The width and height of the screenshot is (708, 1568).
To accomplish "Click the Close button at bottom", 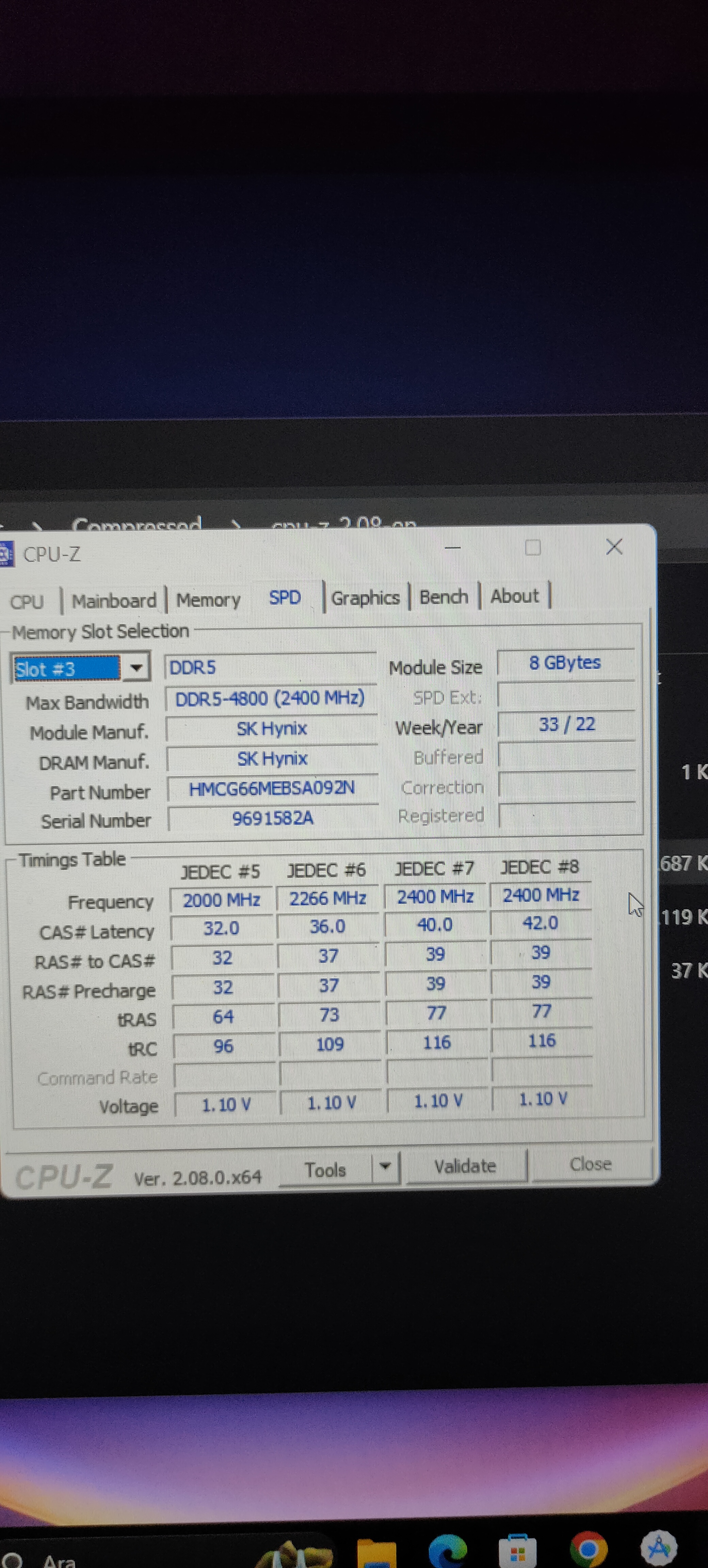I will (x=590, y=1164).
